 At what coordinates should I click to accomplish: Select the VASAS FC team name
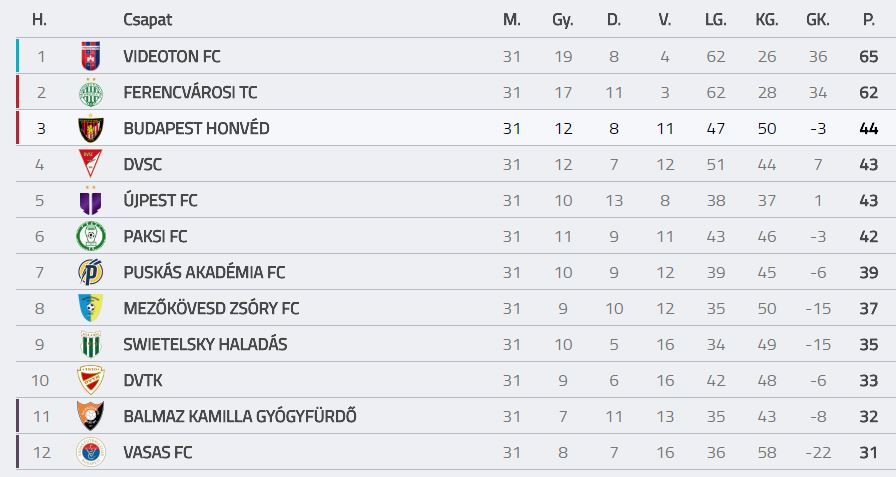click(x=158, y=452)
